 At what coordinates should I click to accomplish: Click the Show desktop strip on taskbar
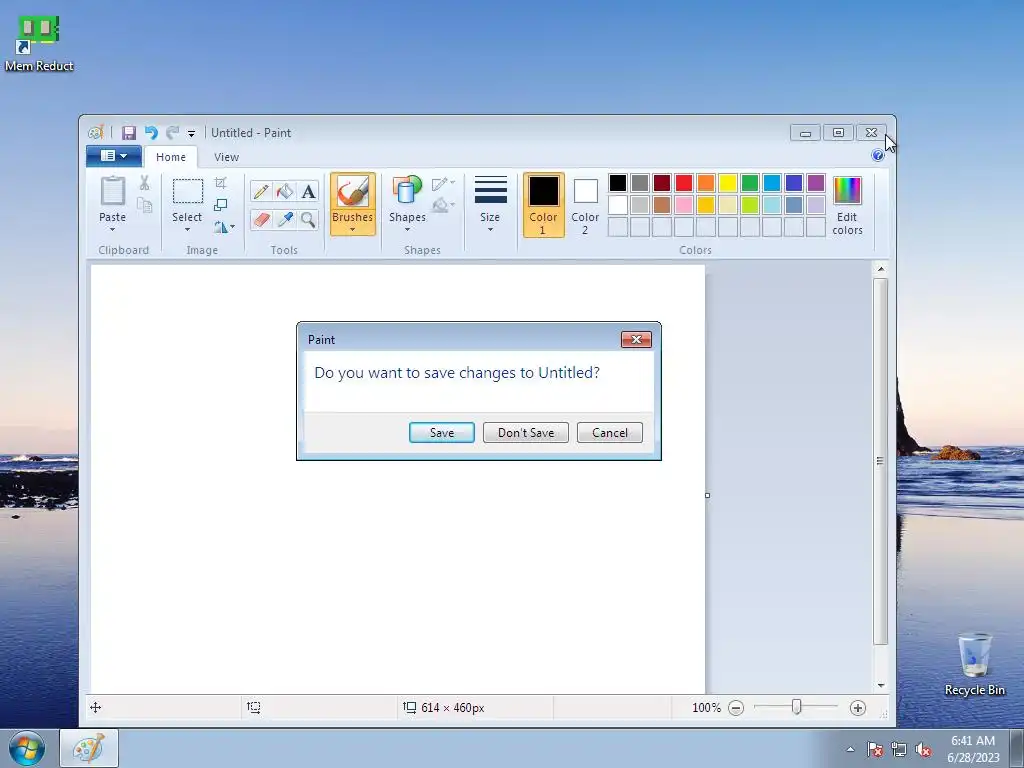1016,749
